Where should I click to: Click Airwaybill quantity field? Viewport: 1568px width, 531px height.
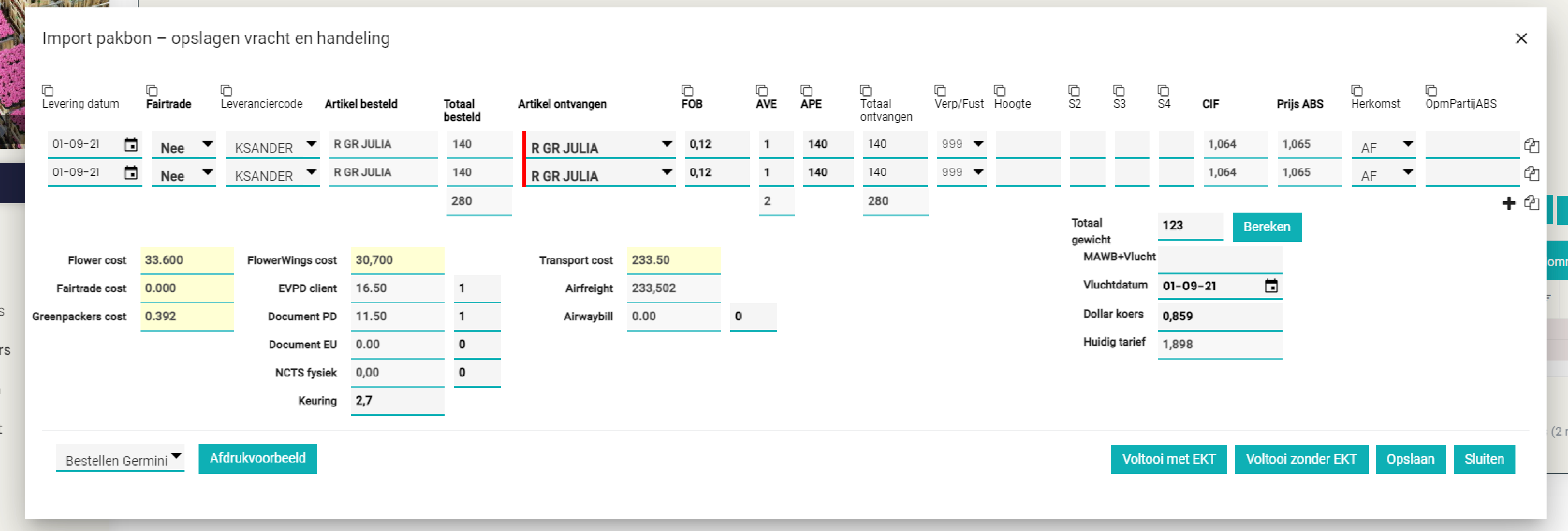point(754,317)
